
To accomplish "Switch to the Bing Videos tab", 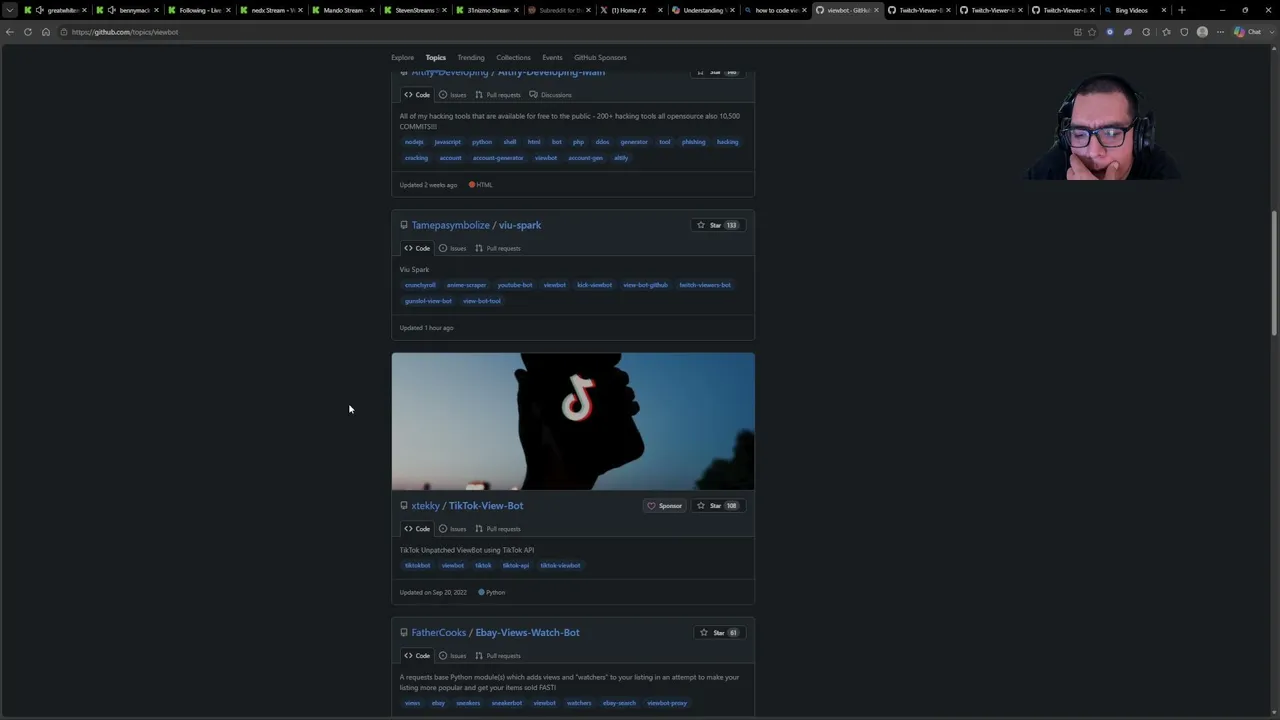I will pyautogui.click(x=1136, y=10).
